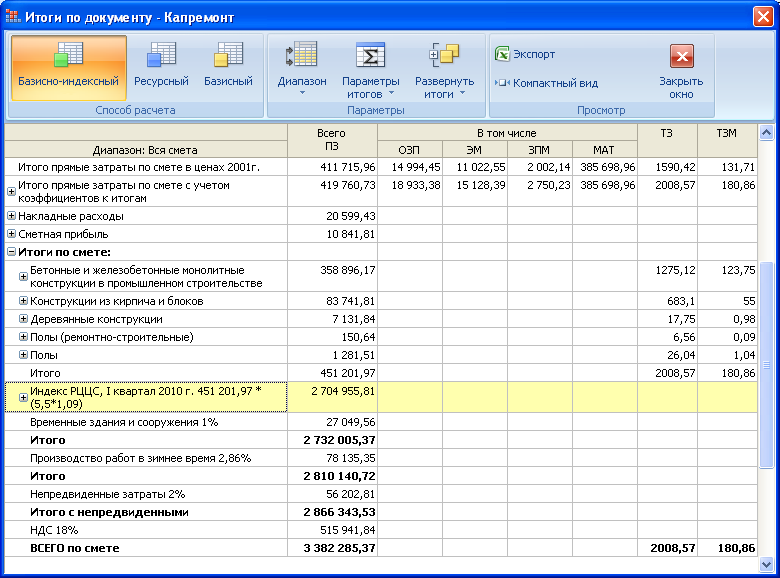780x578 pixels.
Task: Open the Диапазон range selector
Action: click(x=302, y=67)
